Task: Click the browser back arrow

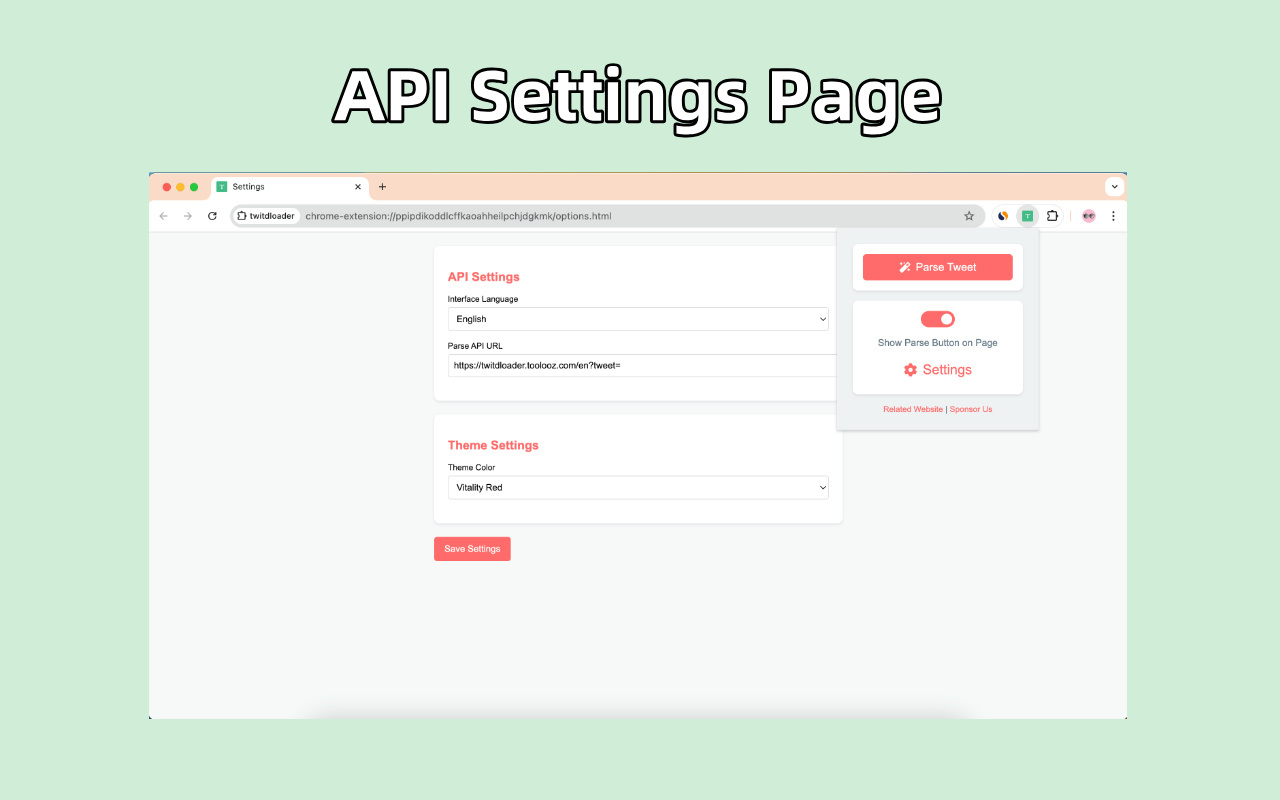Action: tap(164, 216)
